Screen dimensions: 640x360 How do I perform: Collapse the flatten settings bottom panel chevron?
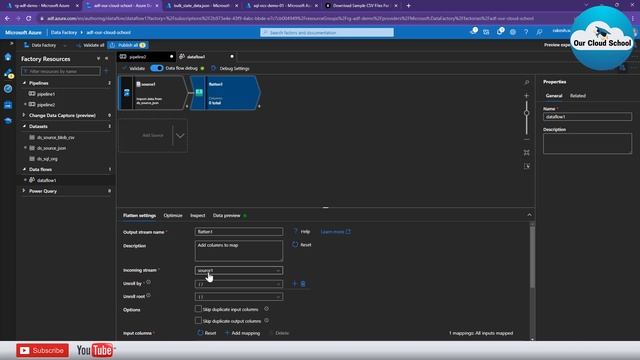[x=529, y=215]
